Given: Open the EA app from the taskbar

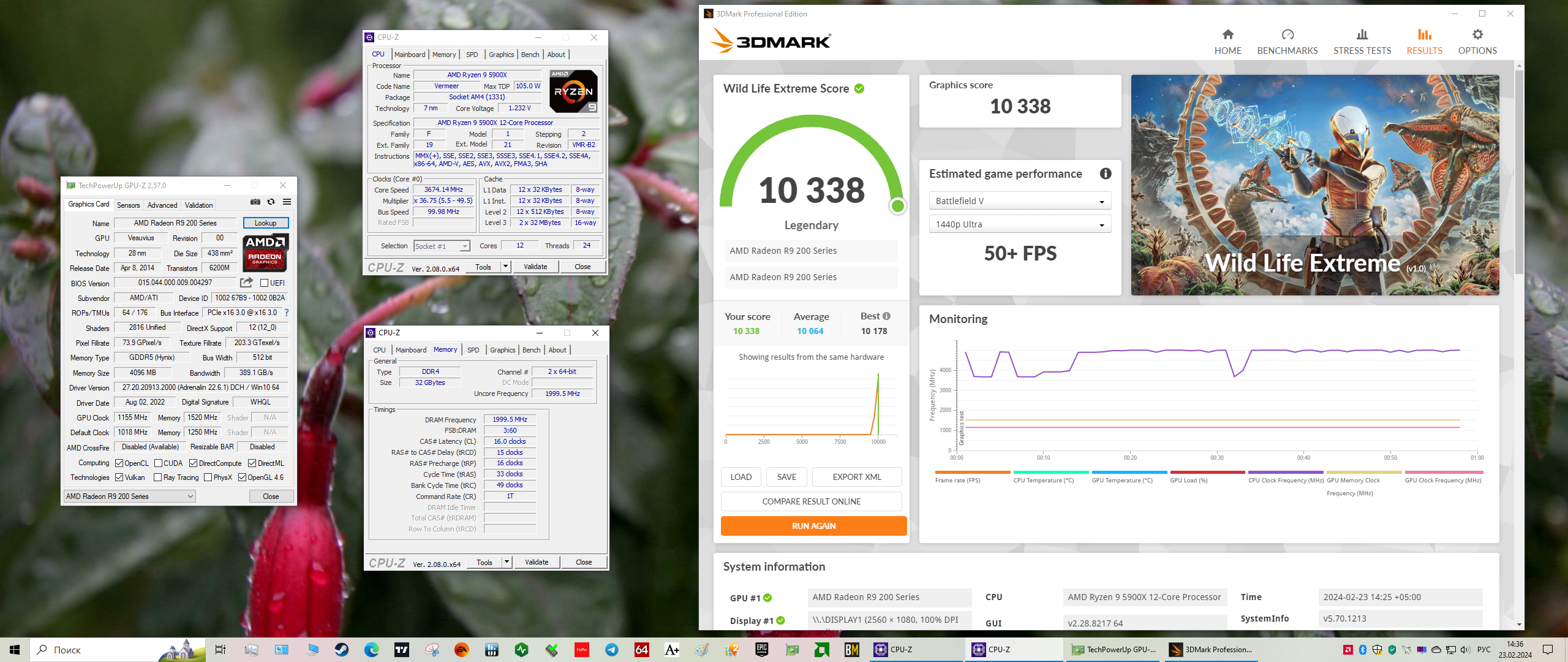Looking at the screenshot, I should pos(461,650).
